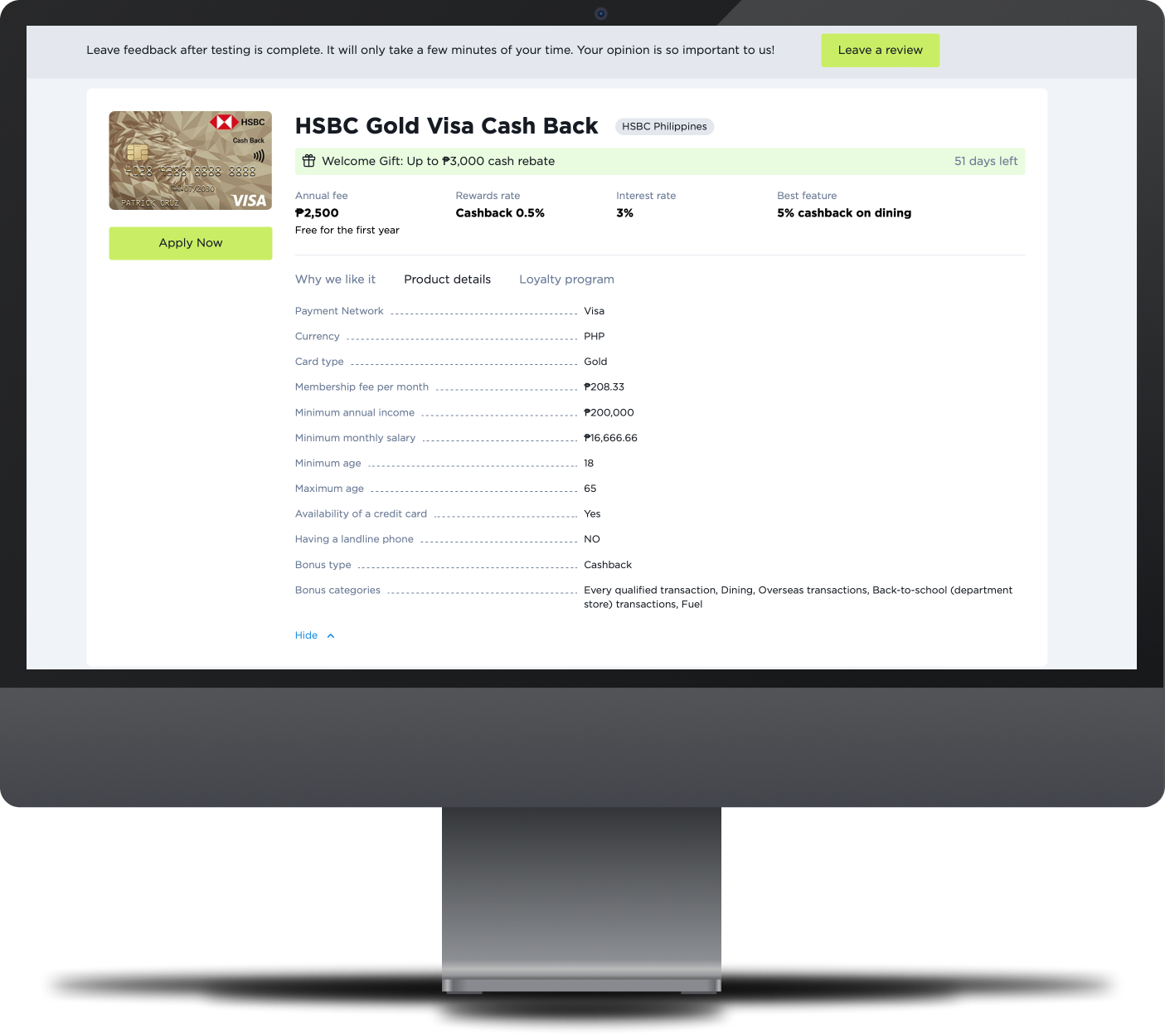Click the 51 days left label

(986, 161)
